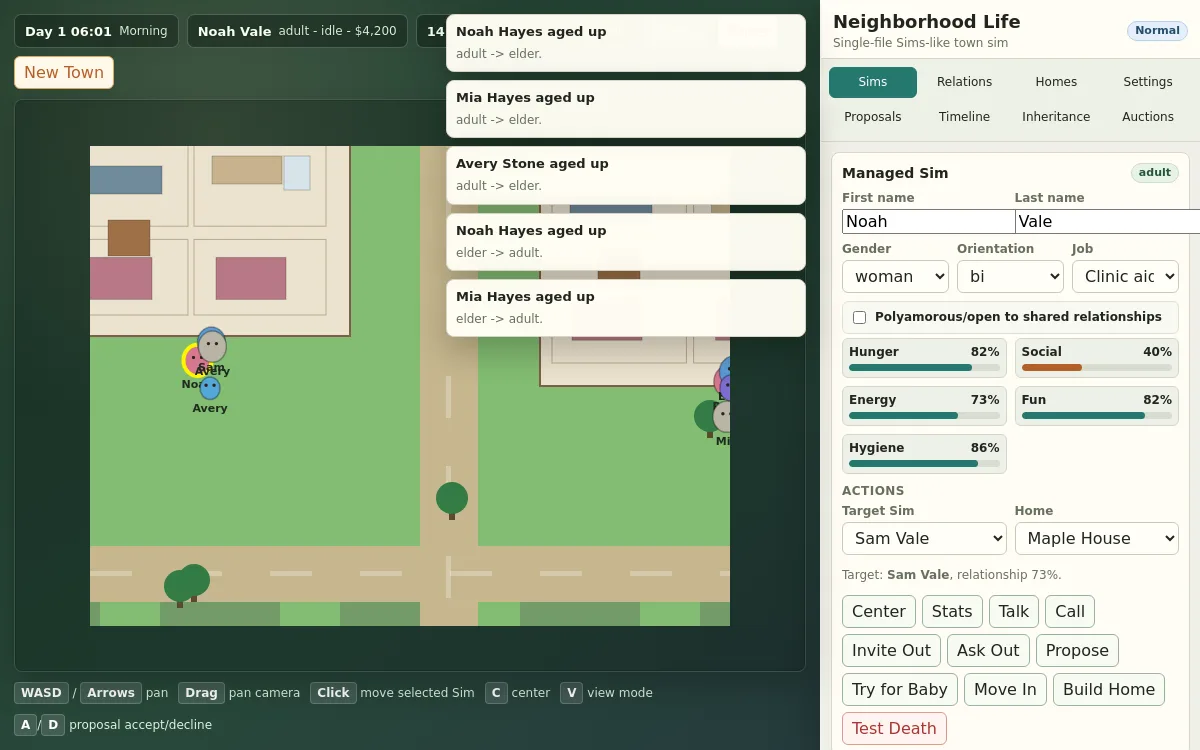Click the Hunger need bar

[x=924, y=367]
